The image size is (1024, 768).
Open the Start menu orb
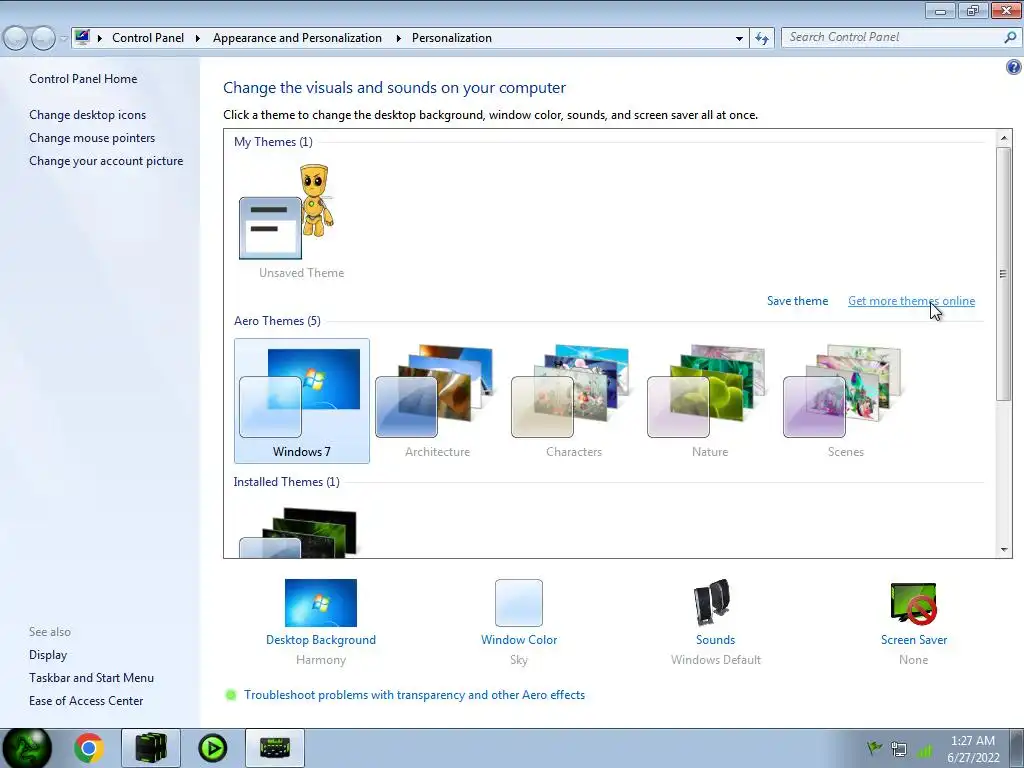pos(27,748)
